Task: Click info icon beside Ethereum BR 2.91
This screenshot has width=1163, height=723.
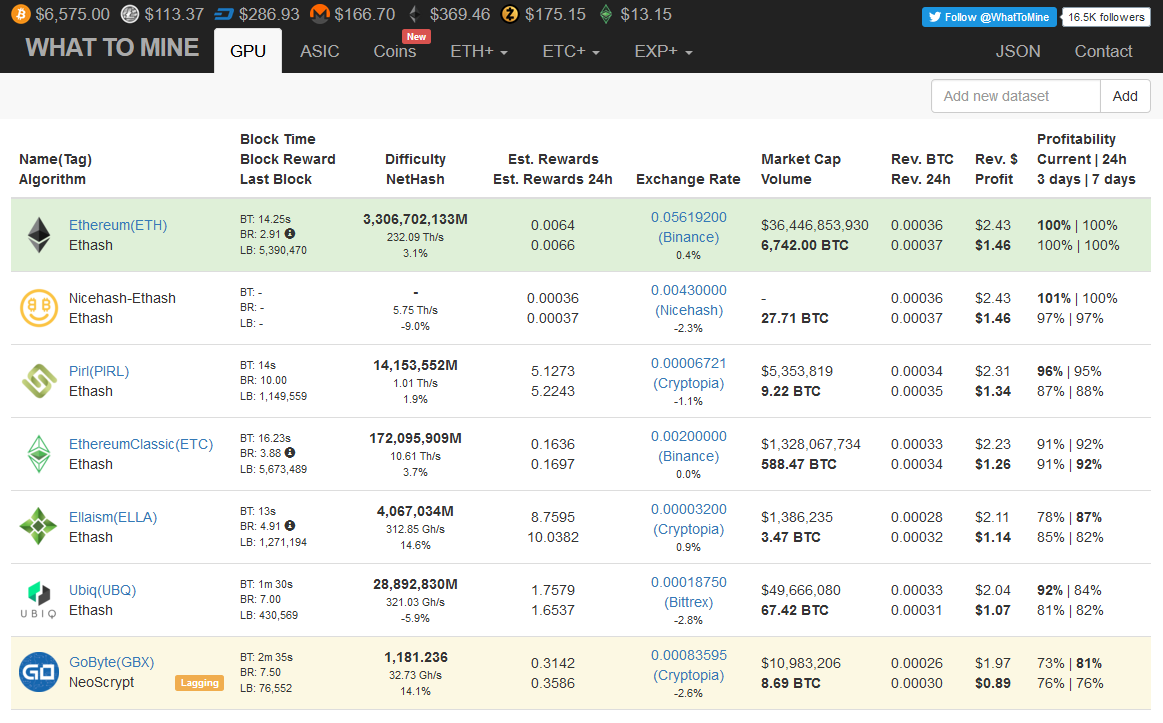Action: (290, 234)
